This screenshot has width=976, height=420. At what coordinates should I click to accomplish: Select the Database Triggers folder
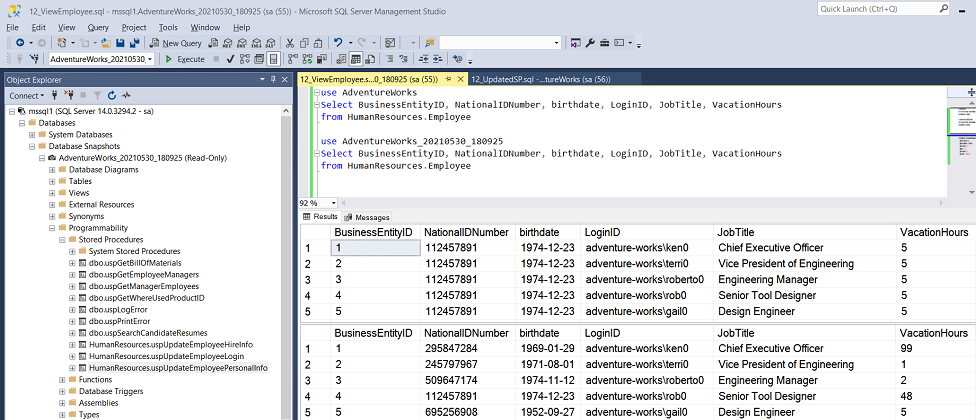point(111,391)
